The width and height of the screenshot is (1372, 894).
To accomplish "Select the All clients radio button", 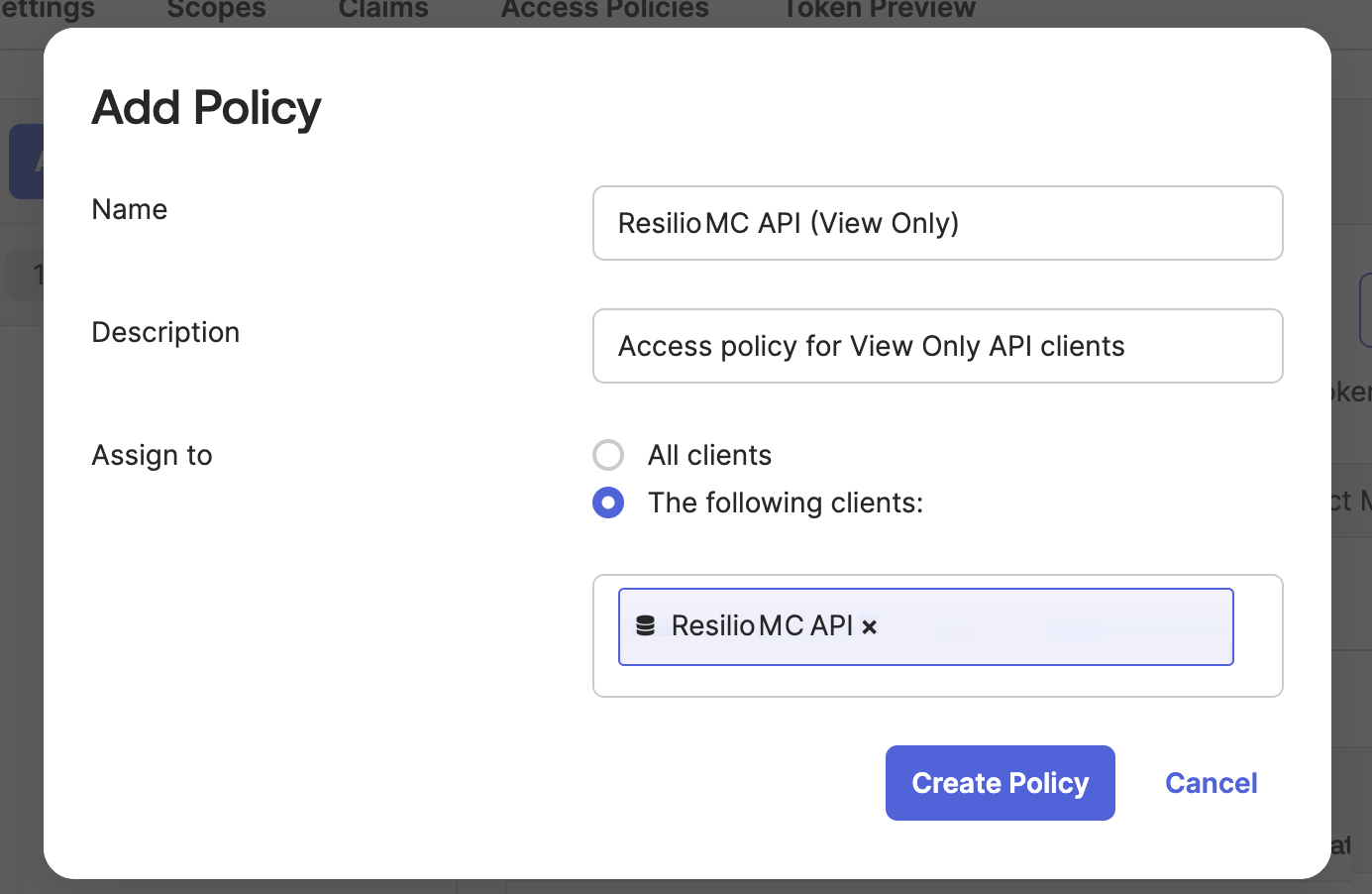I will (608, 455).
